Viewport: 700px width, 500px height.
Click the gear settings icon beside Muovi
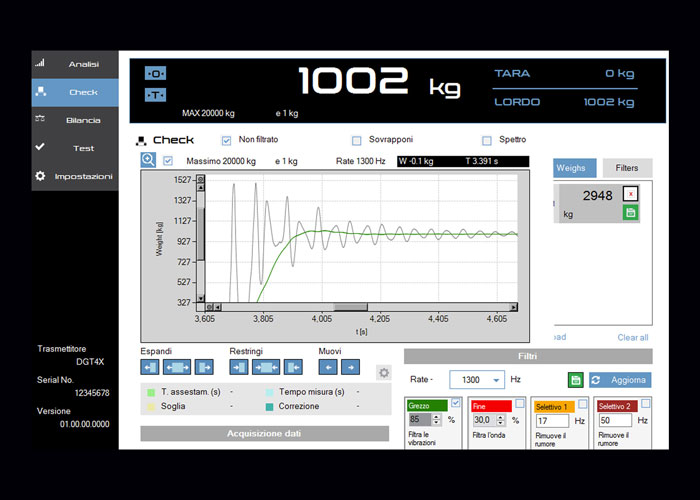click(x=383, y=373)
